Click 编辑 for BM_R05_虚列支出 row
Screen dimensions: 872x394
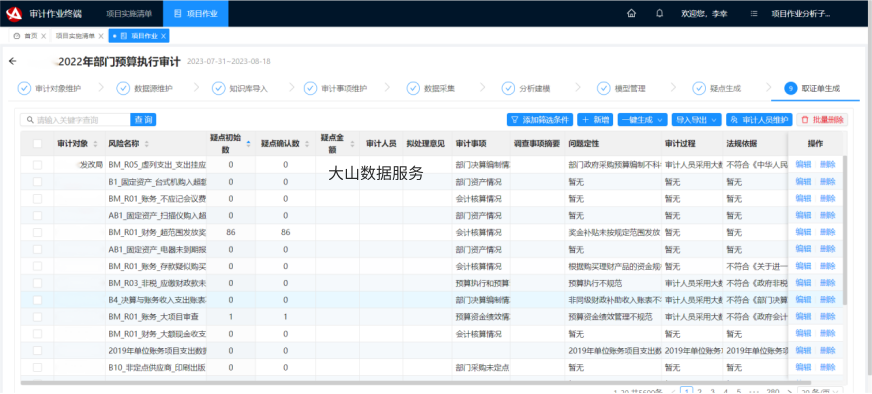pos(803,164)
